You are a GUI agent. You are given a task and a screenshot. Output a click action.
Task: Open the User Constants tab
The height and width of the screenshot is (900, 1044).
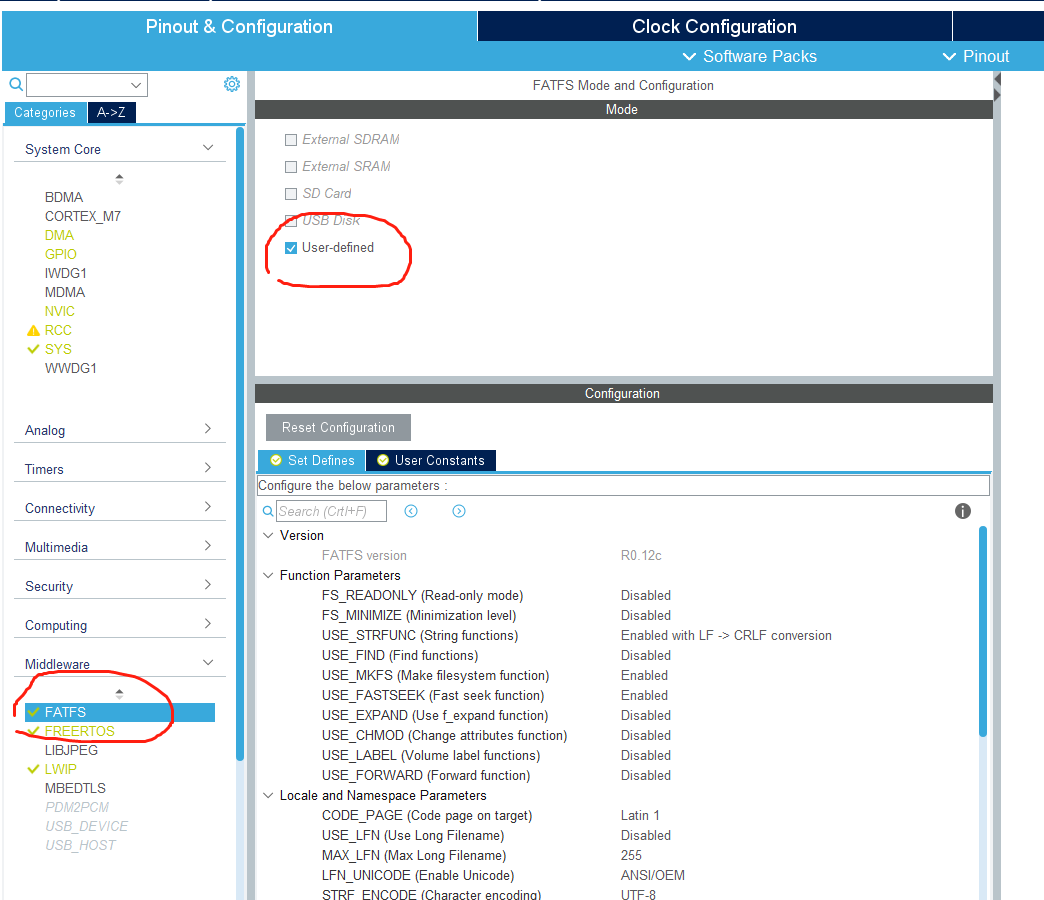(431, 461)
